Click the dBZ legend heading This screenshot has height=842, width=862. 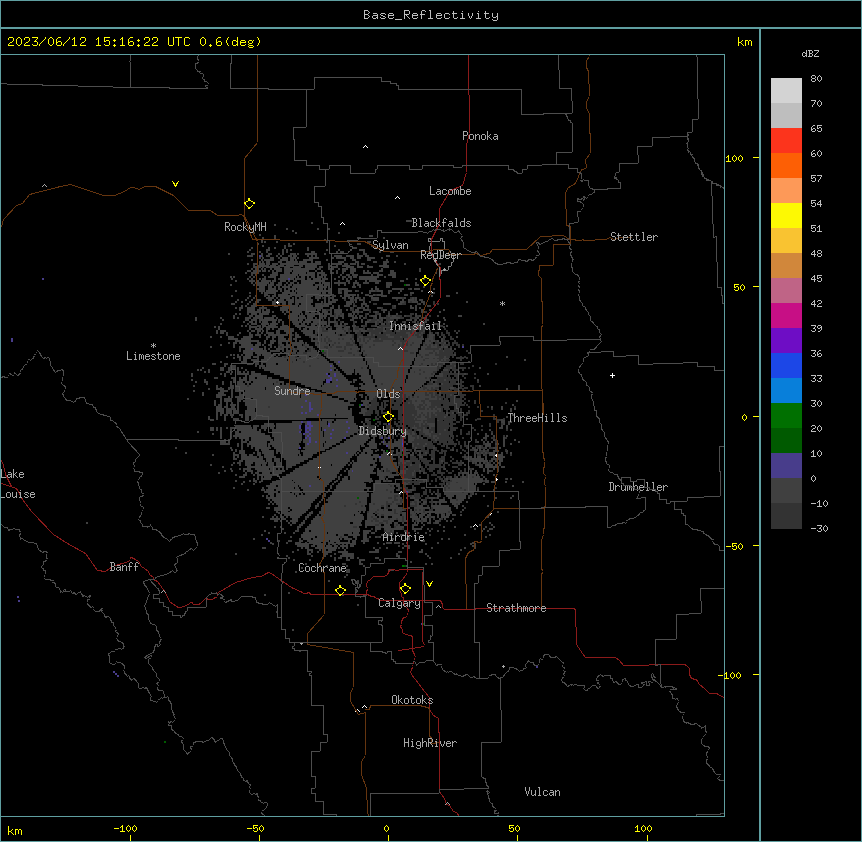point(810,53)
